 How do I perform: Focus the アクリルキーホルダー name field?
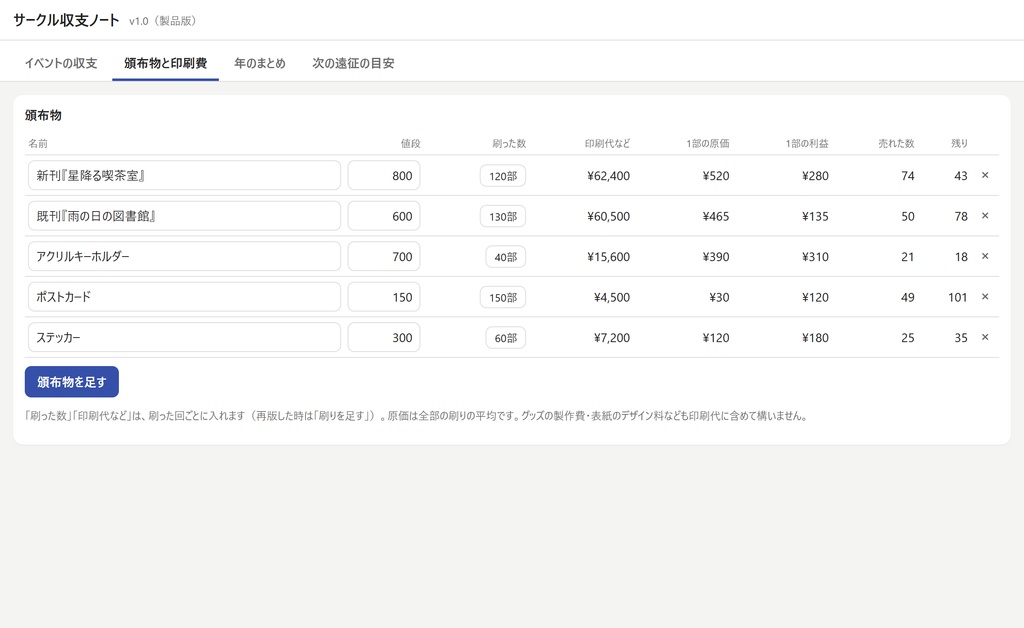pos(184,257)
